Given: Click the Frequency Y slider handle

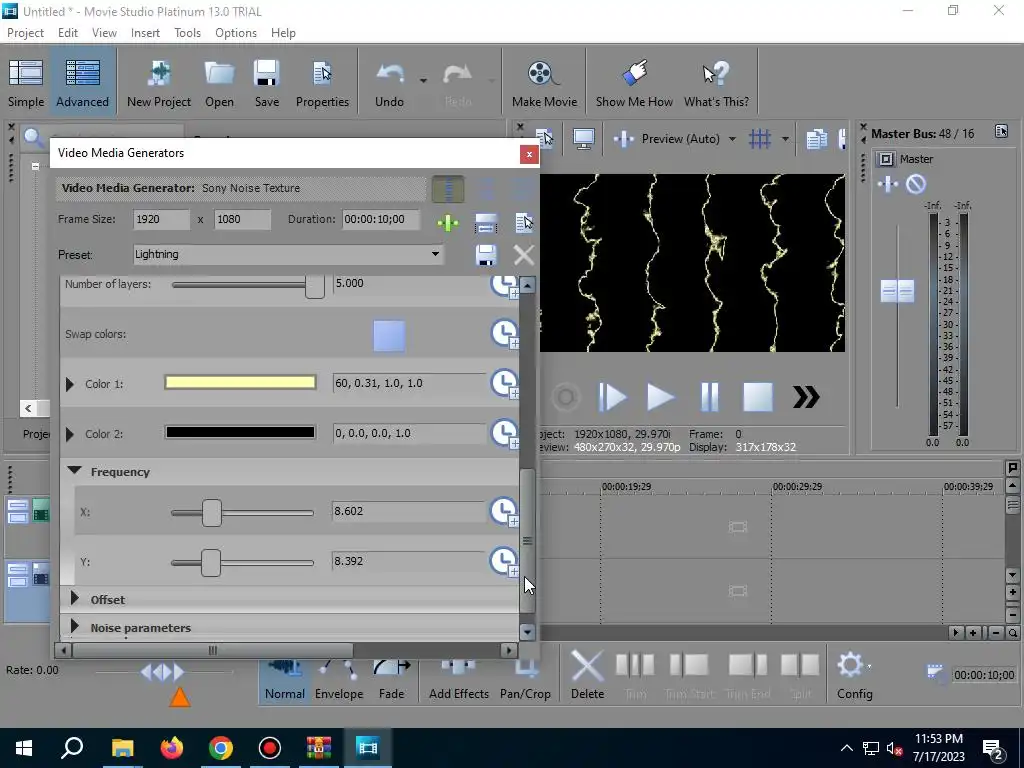Looking at the screenshot, I should (211, 562).
